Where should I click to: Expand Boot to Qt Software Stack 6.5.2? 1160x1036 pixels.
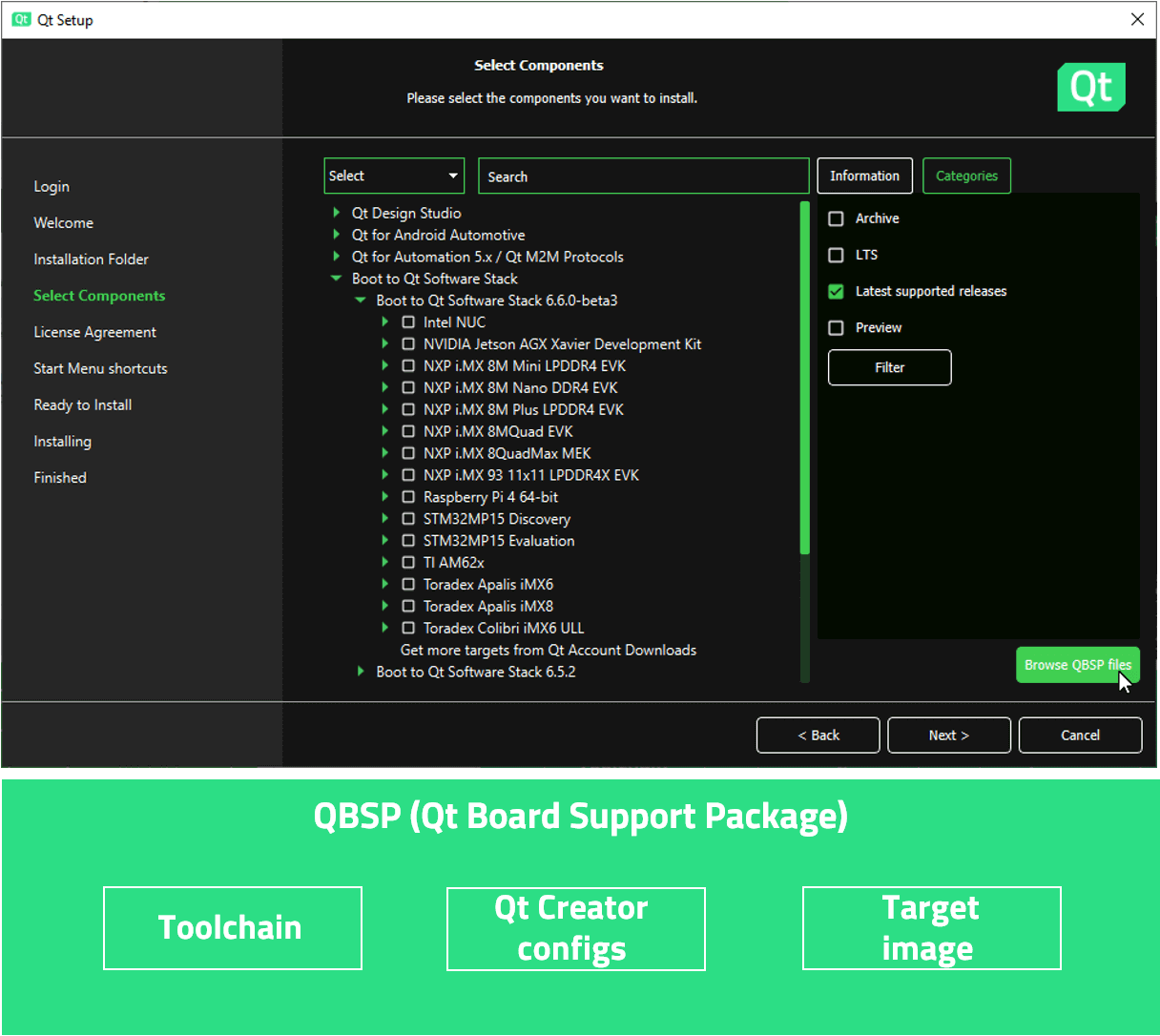point(361,672)
